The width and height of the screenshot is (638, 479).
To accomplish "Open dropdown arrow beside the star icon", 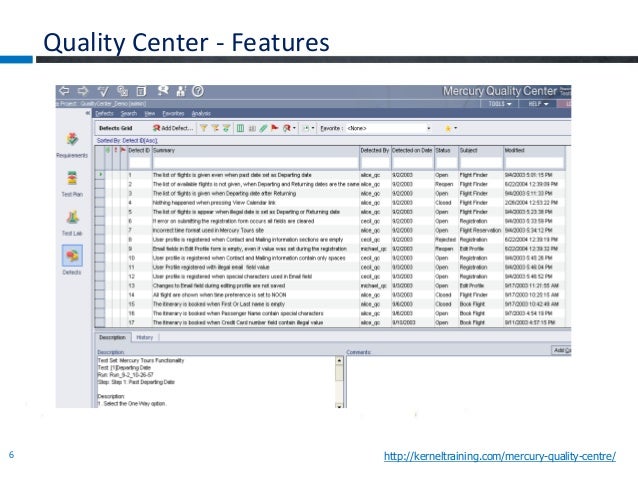I will [455, 128].
